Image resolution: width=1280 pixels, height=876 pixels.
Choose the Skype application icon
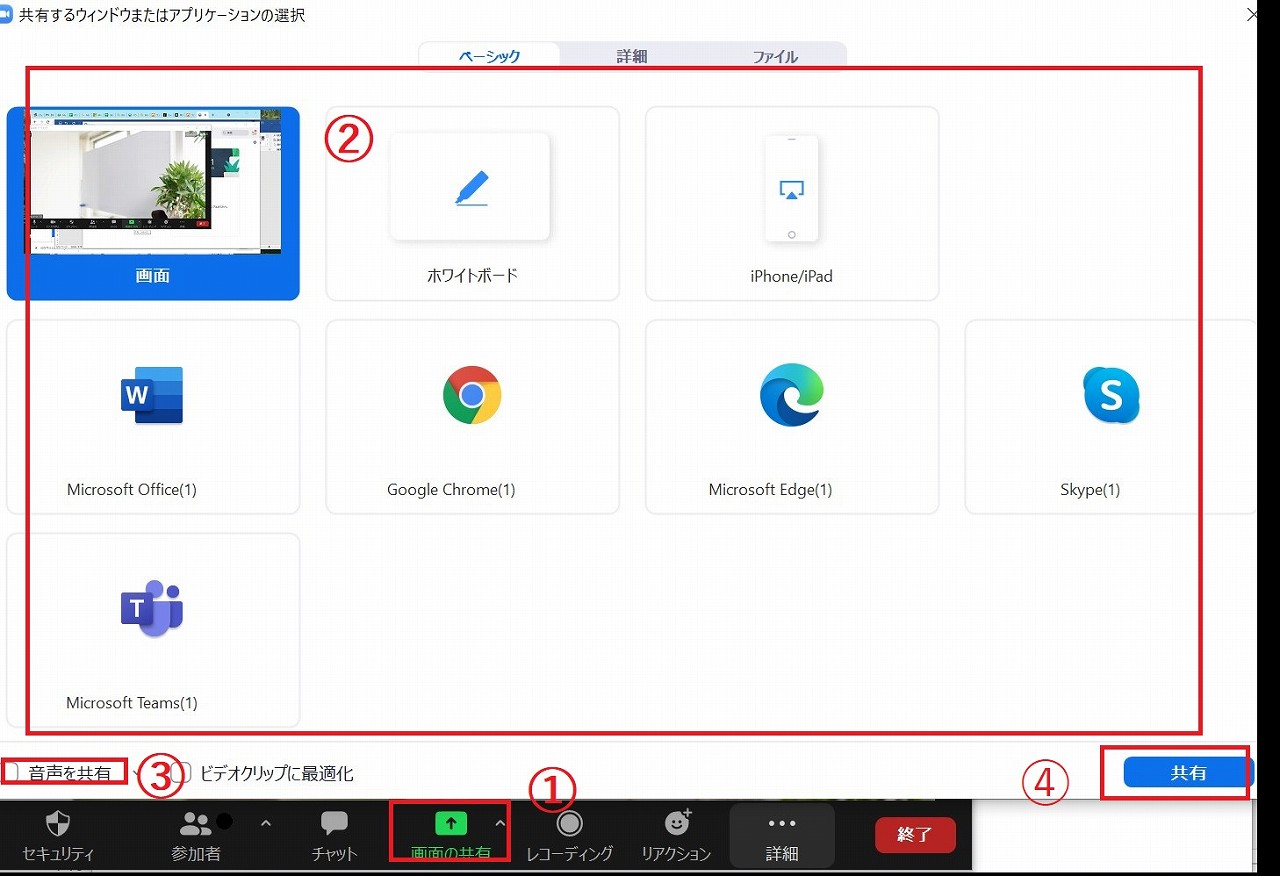(1111, 395)
